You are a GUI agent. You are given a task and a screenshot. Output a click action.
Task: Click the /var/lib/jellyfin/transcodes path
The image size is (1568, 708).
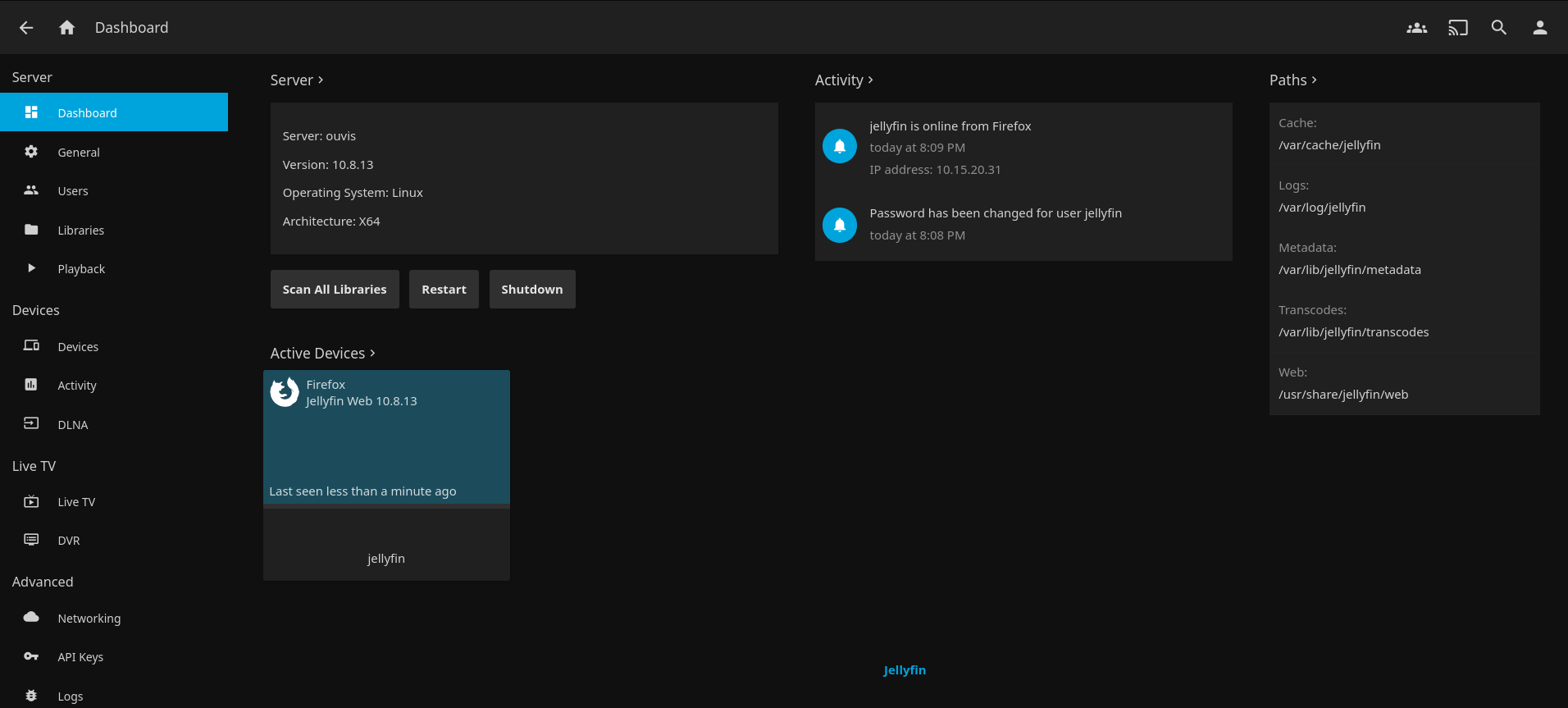(x=1353, y=332)
